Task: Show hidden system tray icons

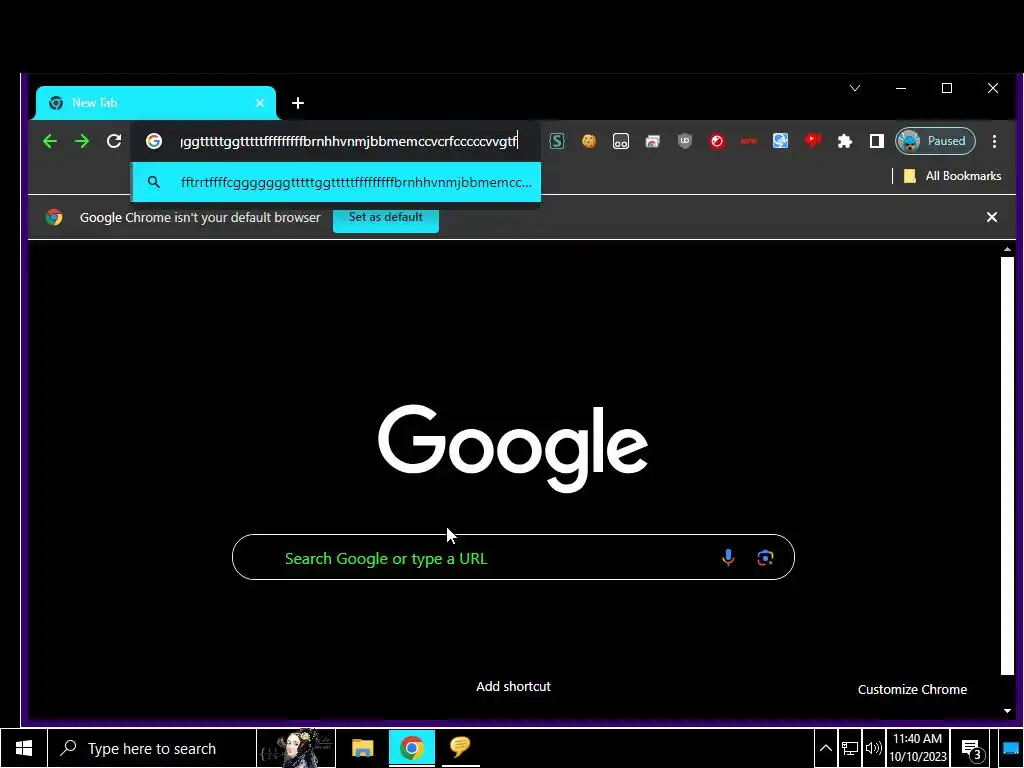Action: click(x=825, y=748)
